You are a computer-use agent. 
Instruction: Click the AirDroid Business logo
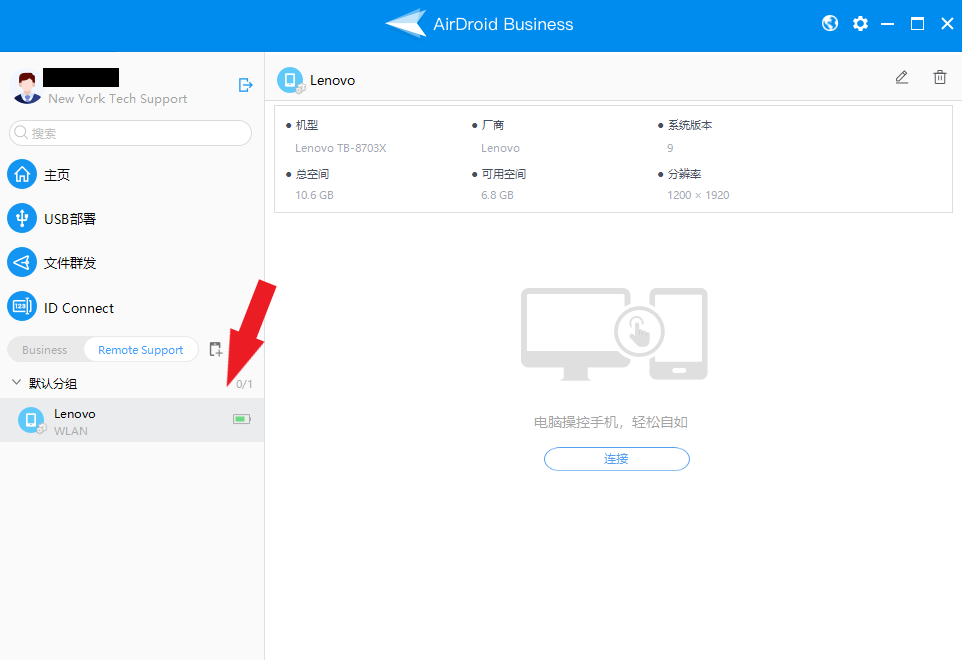click(x=479, y=24)
